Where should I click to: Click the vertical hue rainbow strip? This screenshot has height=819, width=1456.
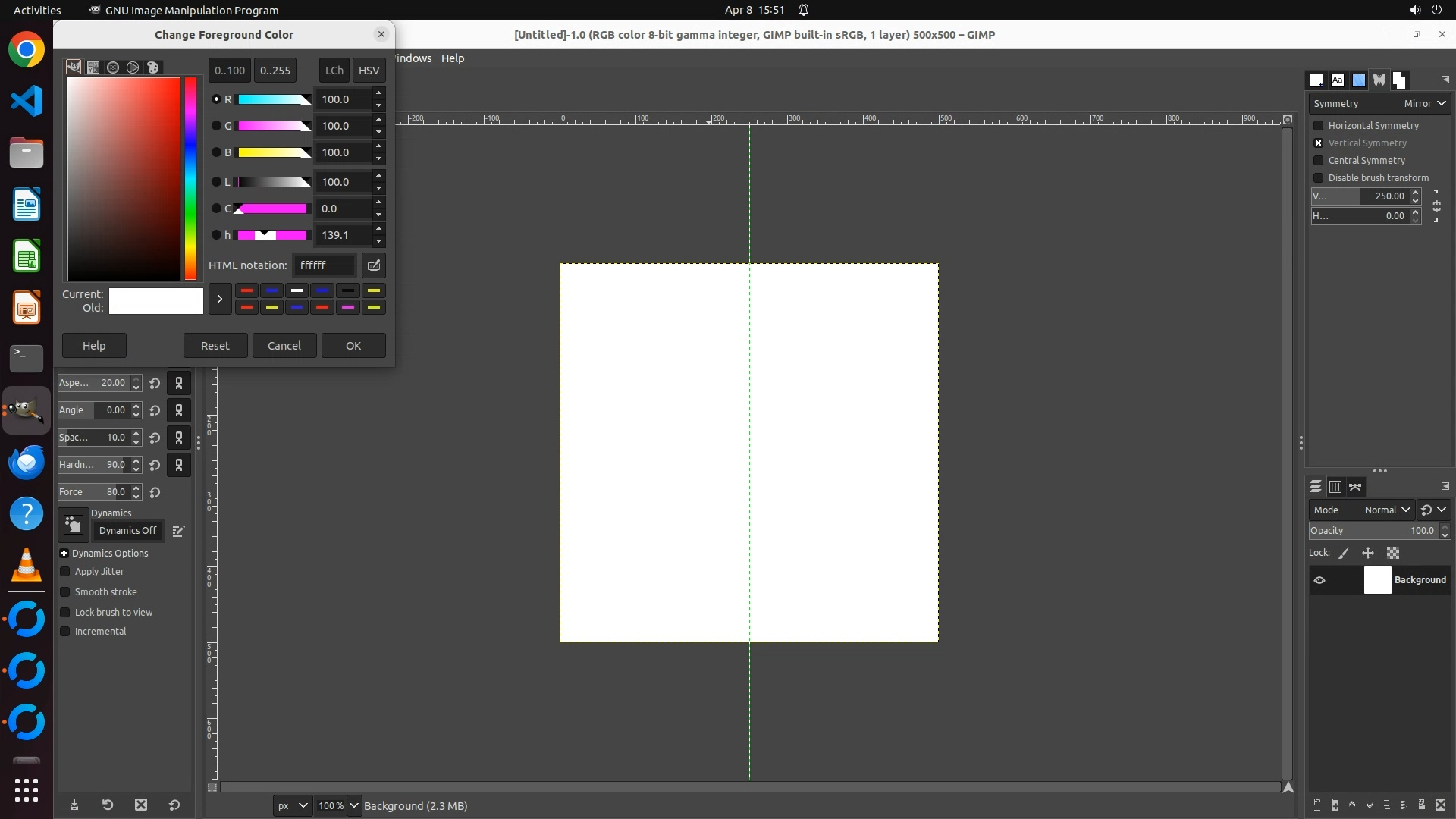190,178
